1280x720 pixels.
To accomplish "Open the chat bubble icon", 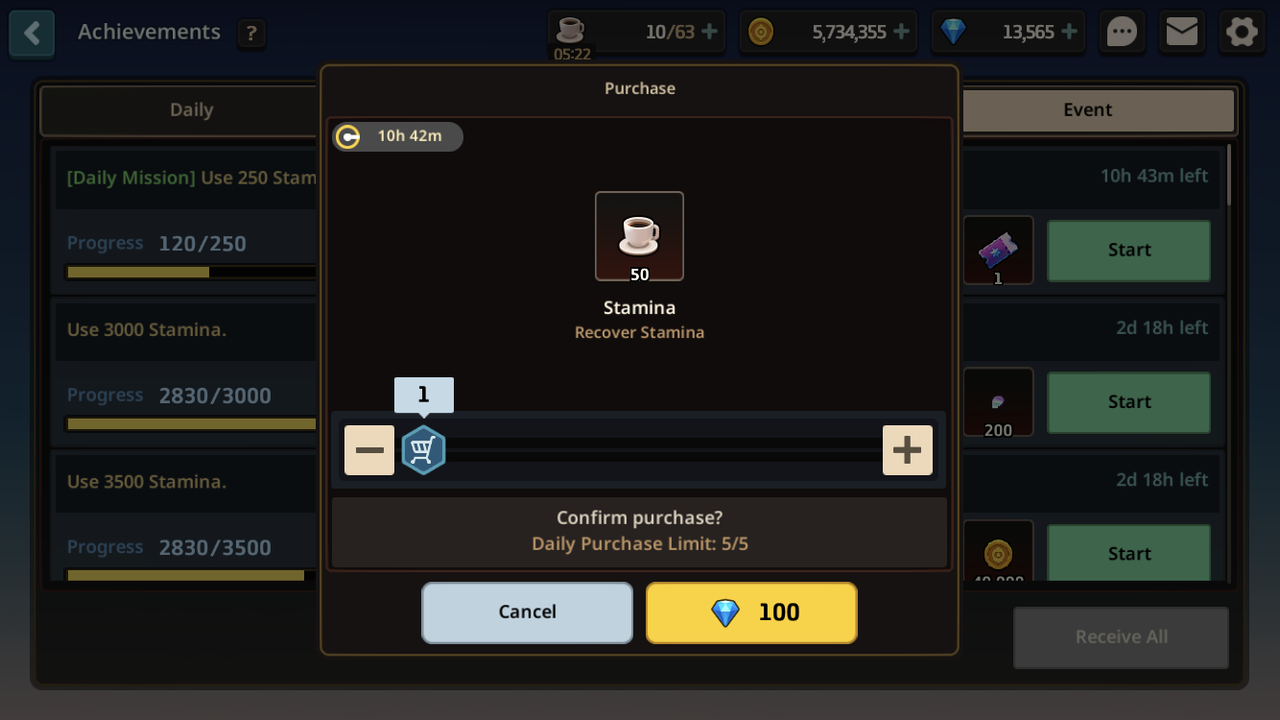I will [1122, 32].
